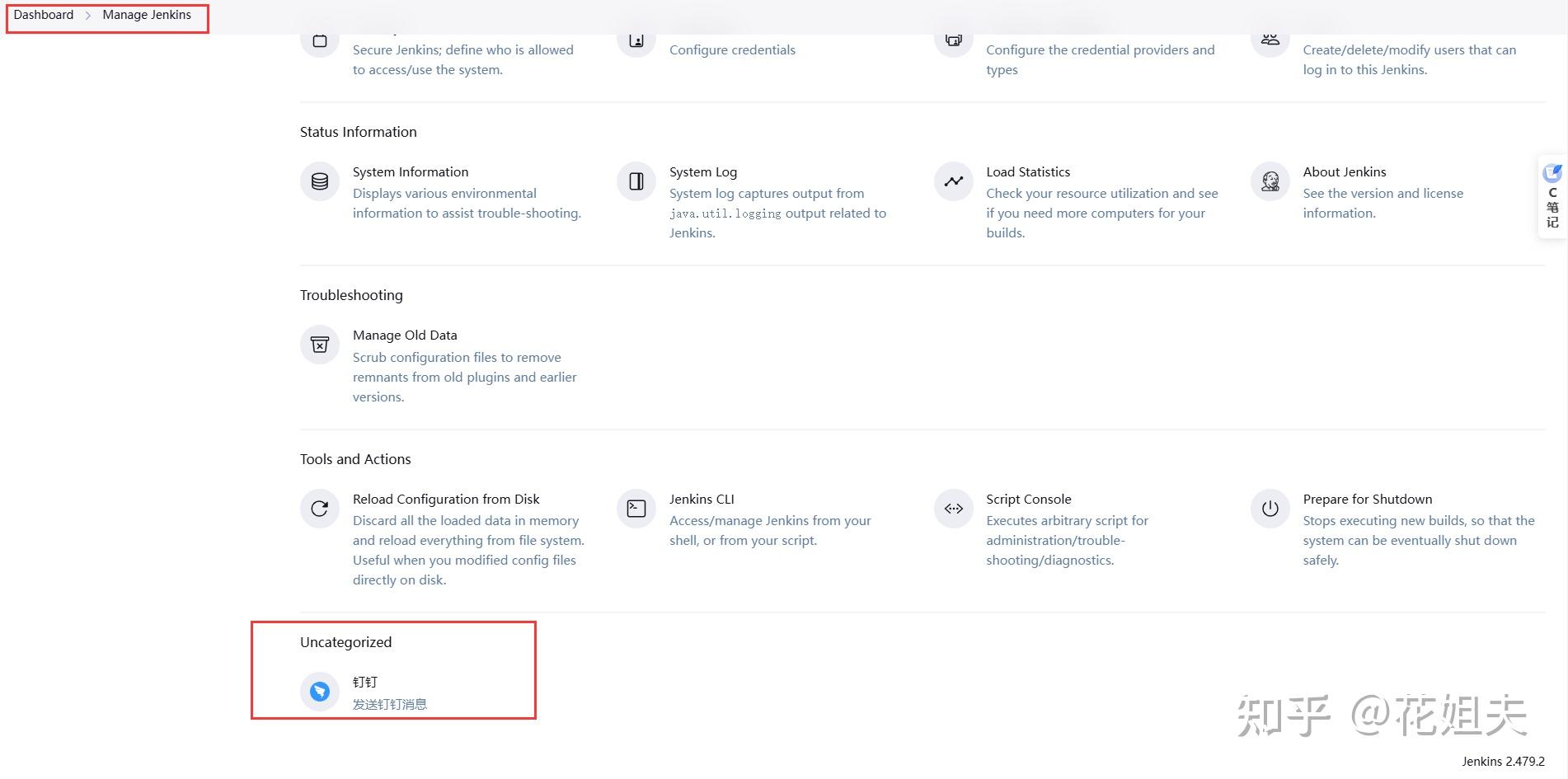Open the System Information link

(411, 171)
